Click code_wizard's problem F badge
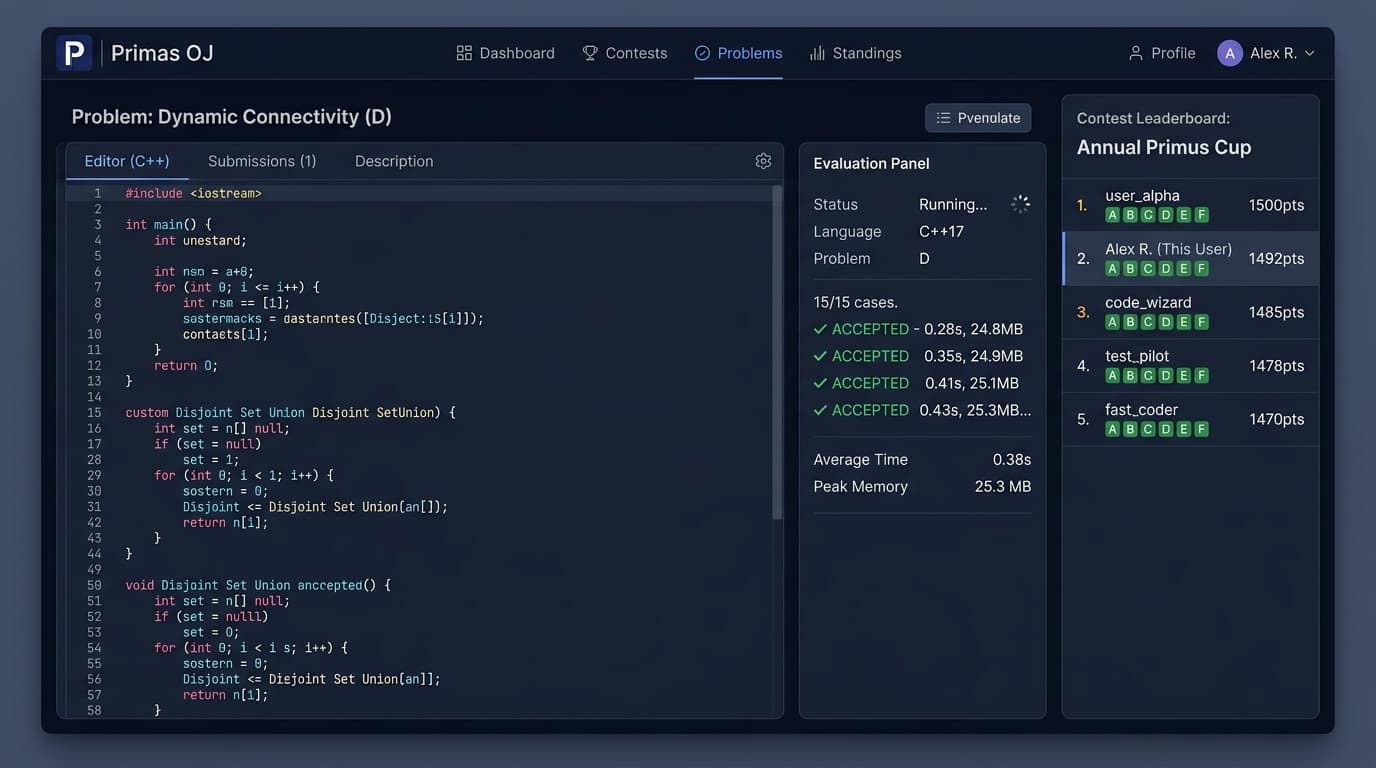Viewport: 1376px width, 768px height. point(1202,322)
